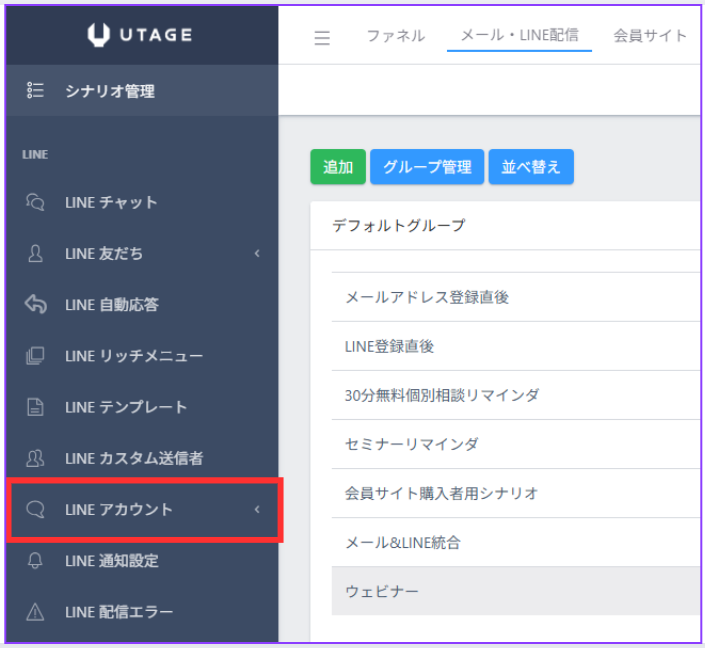Expand the LINE アカウント submenu chevron

256,510
